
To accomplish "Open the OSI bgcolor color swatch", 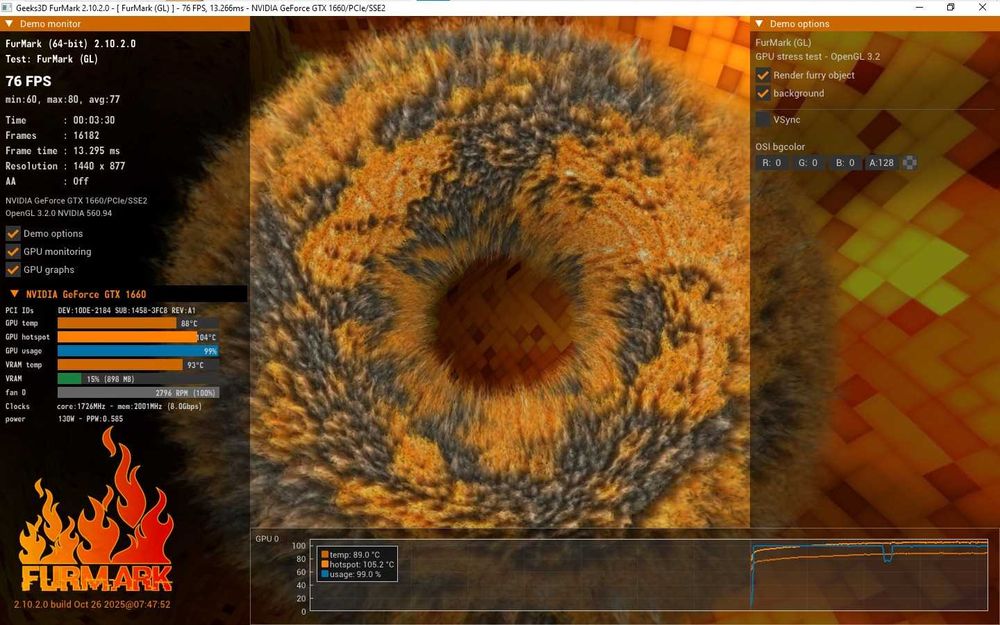I will pyautogui.click(x=910, y=163).
